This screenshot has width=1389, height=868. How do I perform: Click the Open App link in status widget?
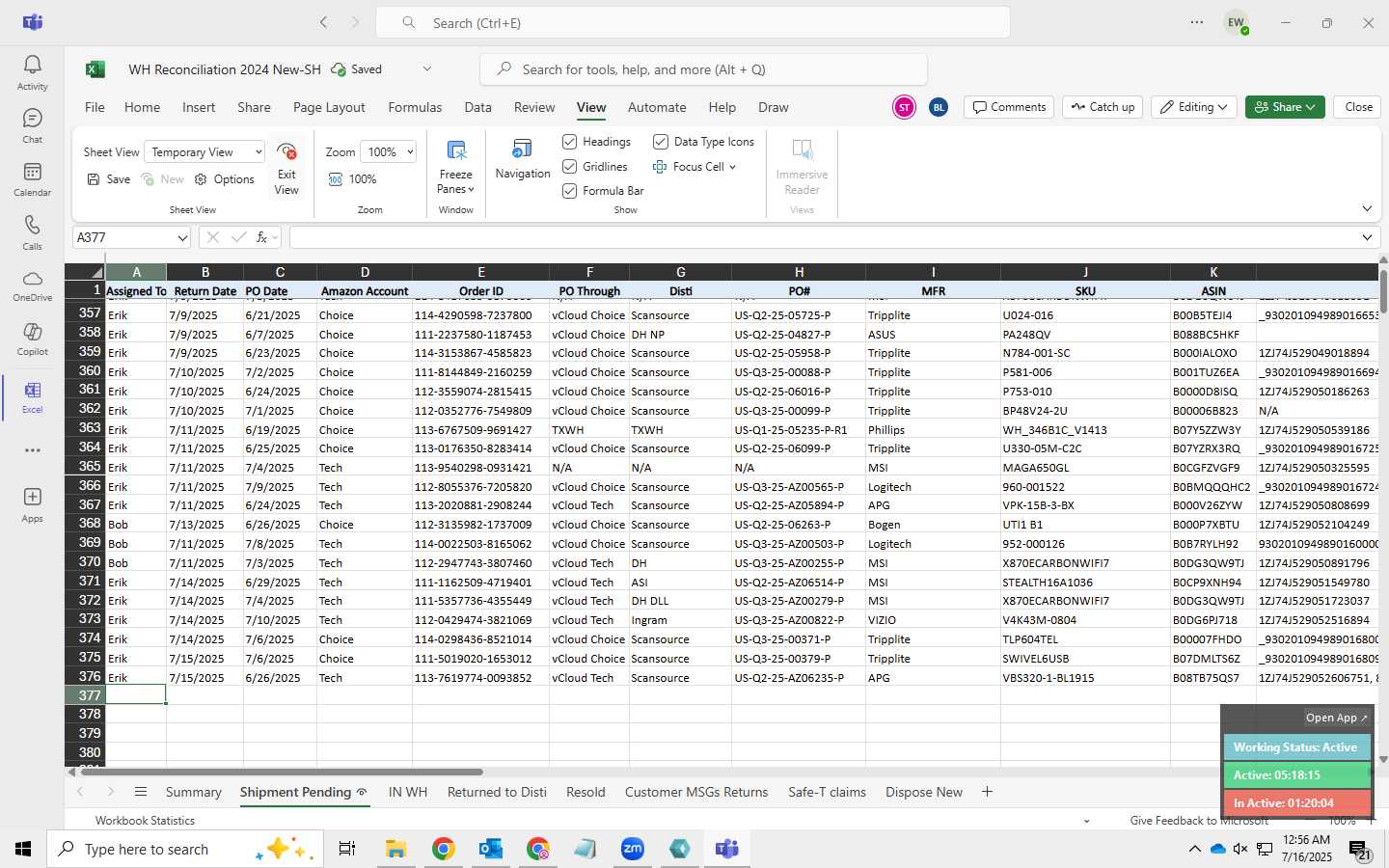(x=1336, y=718)
